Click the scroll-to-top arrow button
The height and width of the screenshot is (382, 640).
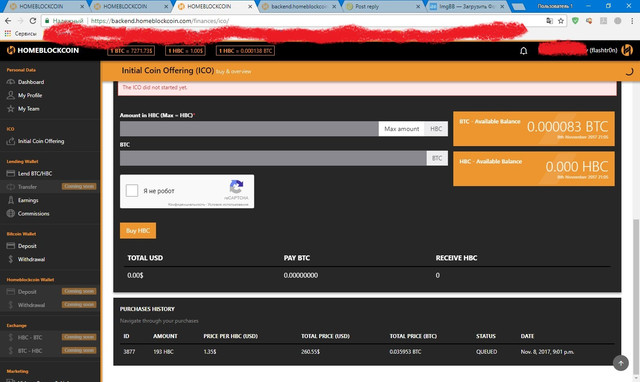coord(620,362)
